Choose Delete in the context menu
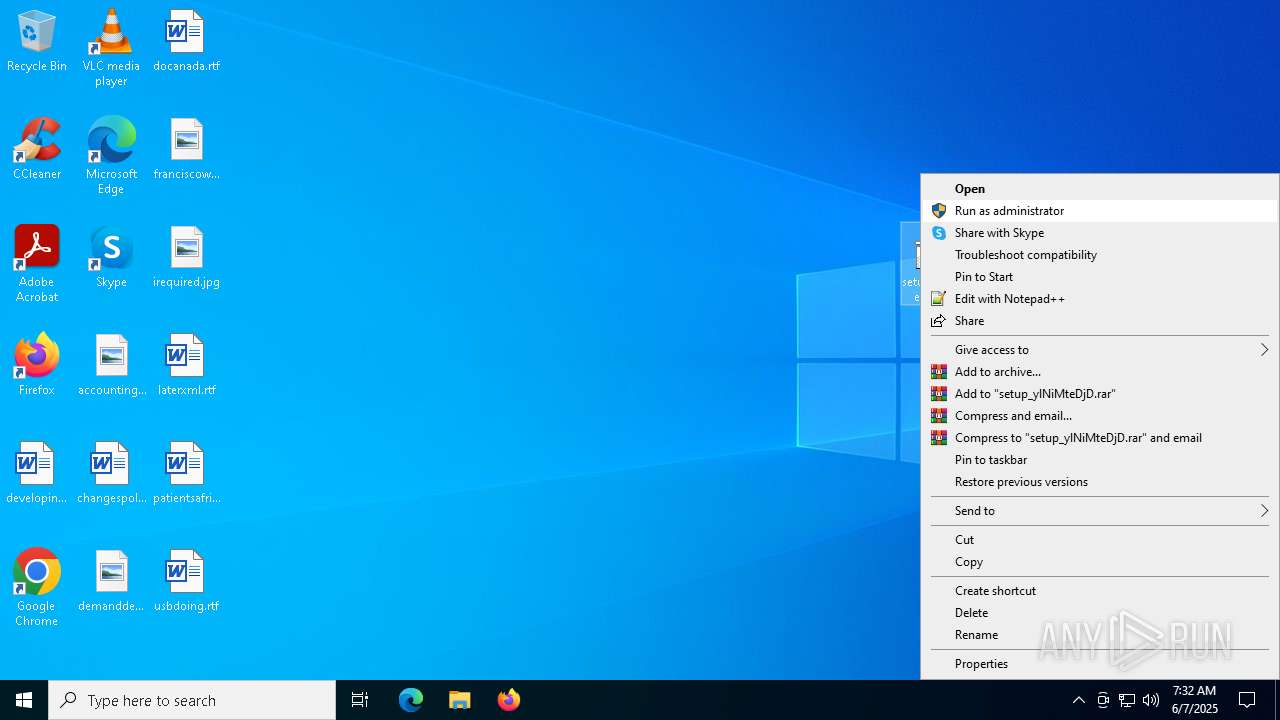The height and width of the screenshot is (720, 1280). coord(1100,613)
